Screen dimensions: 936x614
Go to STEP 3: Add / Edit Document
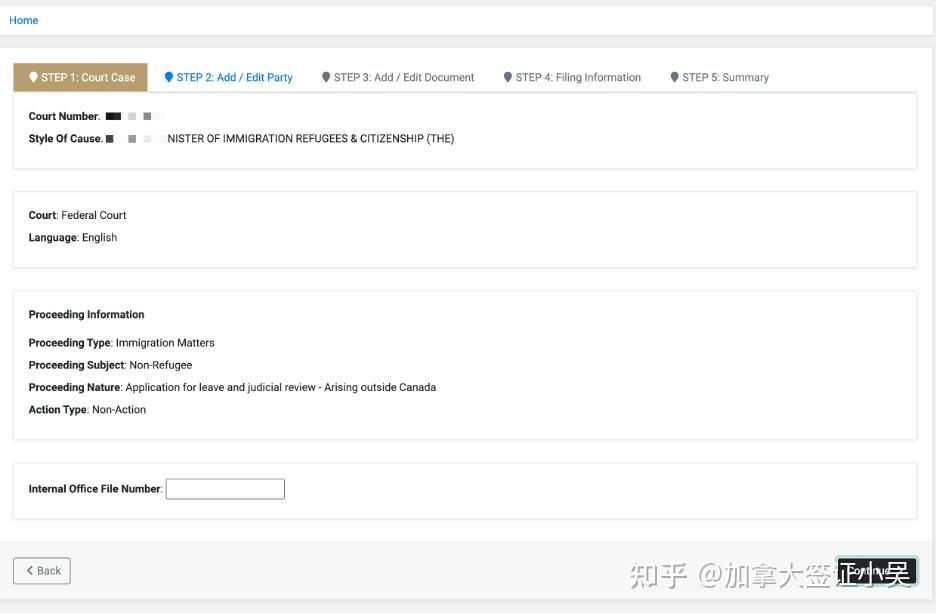[398, 77]
